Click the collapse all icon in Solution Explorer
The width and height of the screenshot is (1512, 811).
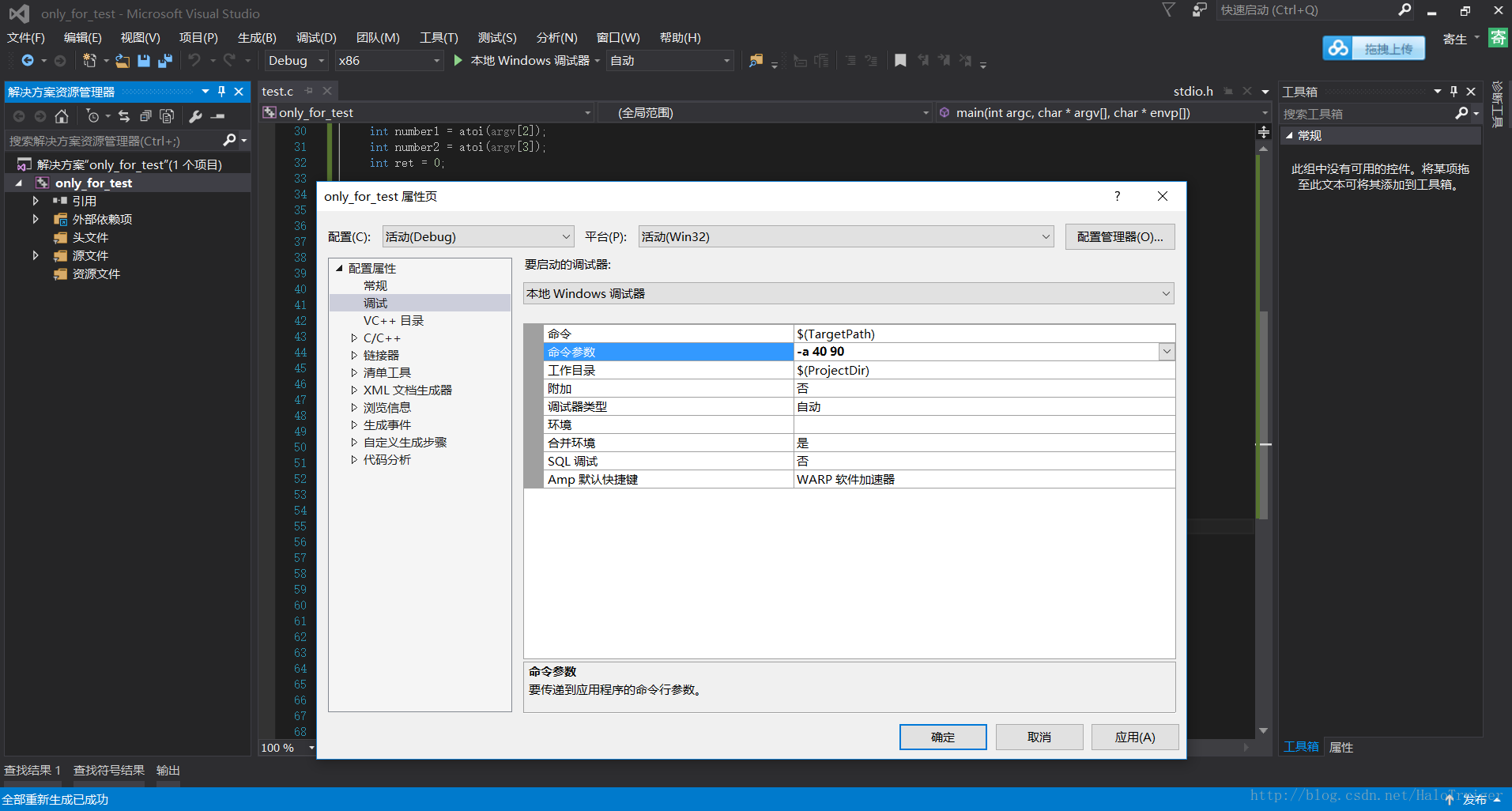[x=145, y=116]
